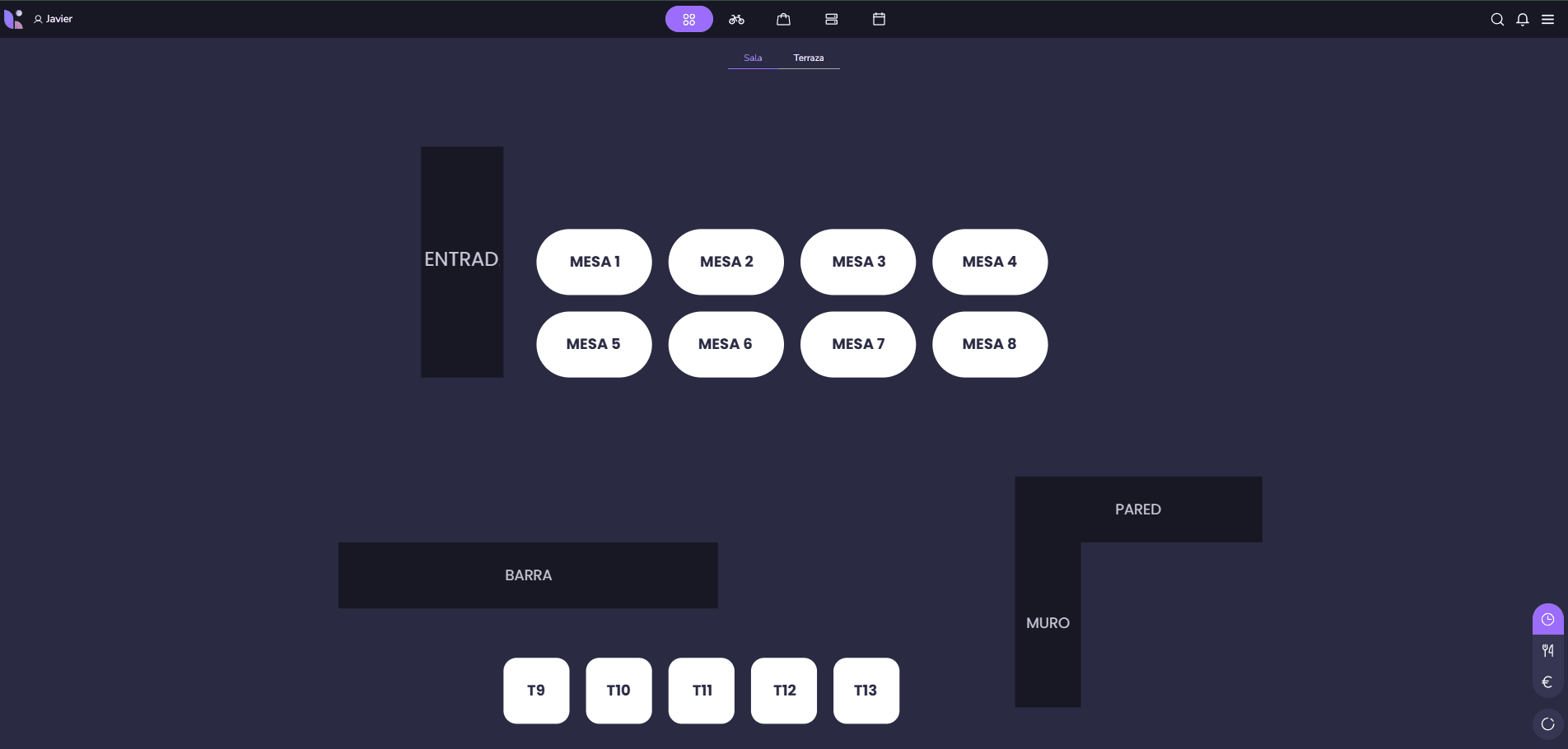Open the delivery bike section
The image size is (1568, 749).
736,19
